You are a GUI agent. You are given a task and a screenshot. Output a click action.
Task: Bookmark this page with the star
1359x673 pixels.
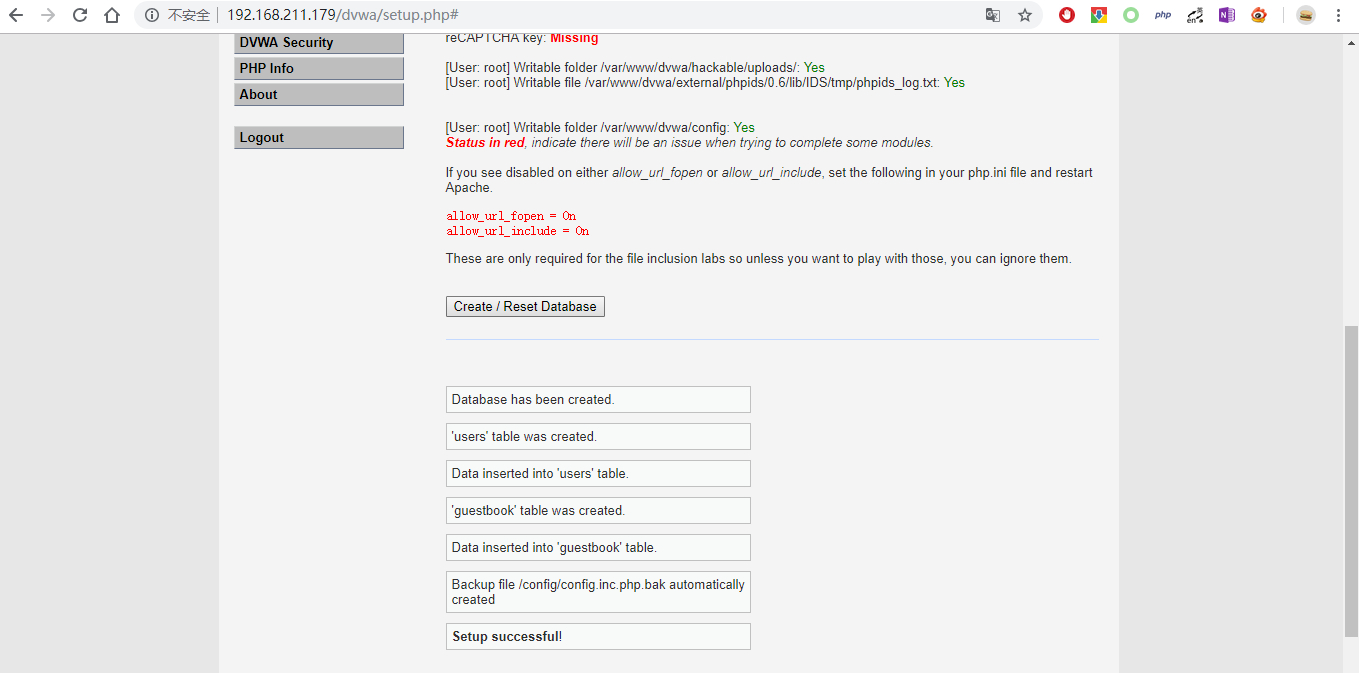point(1025,15)
